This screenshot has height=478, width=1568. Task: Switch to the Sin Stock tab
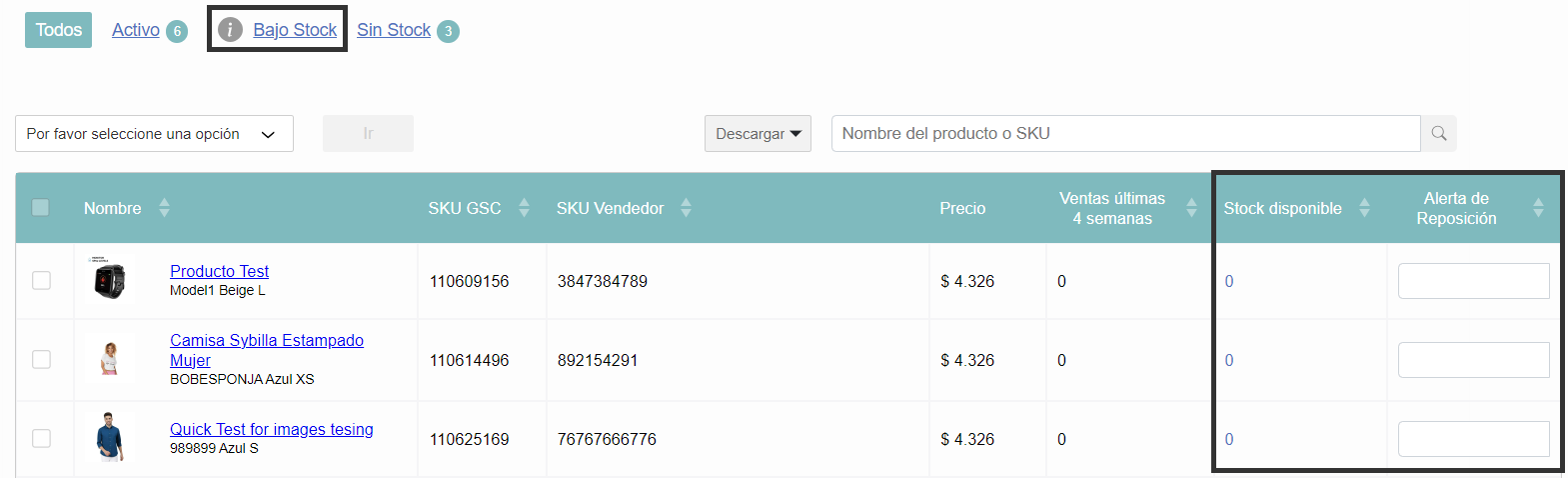394,30
